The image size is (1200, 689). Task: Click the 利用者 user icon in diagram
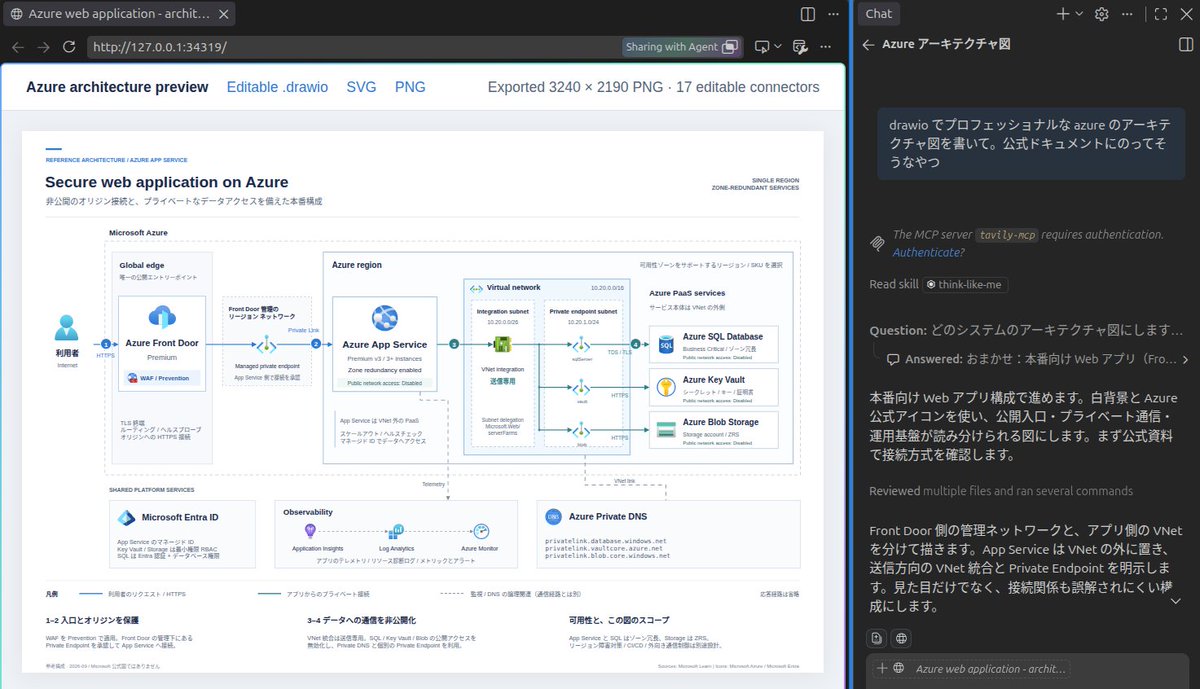tap(67, 328)
